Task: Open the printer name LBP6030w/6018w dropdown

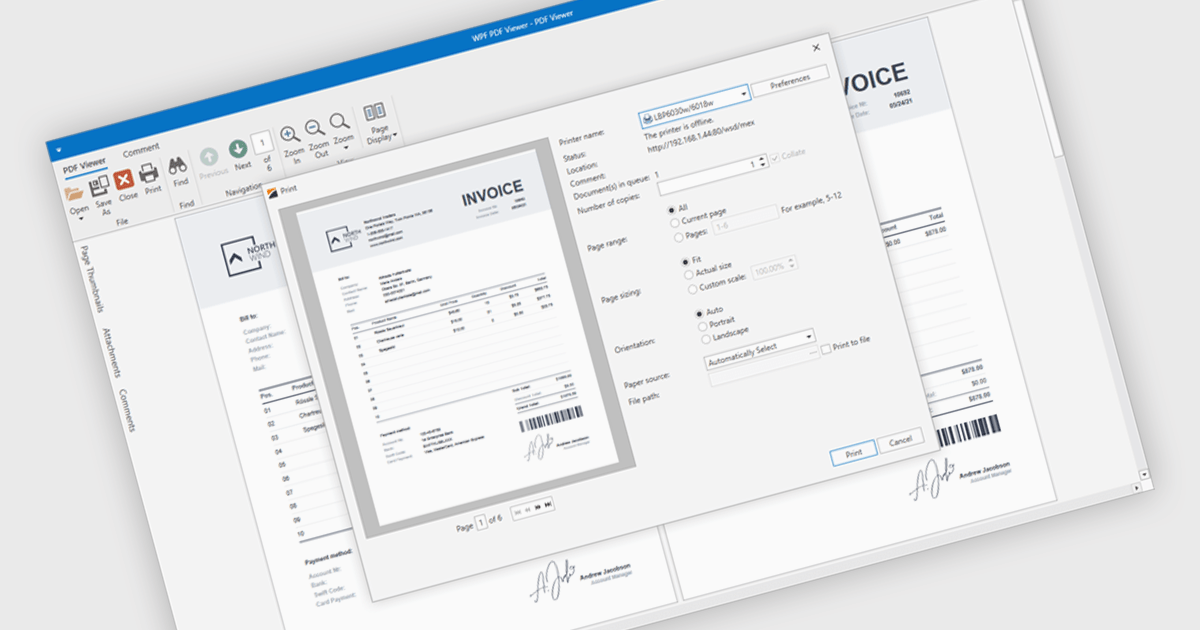Action: coord(744,96)
